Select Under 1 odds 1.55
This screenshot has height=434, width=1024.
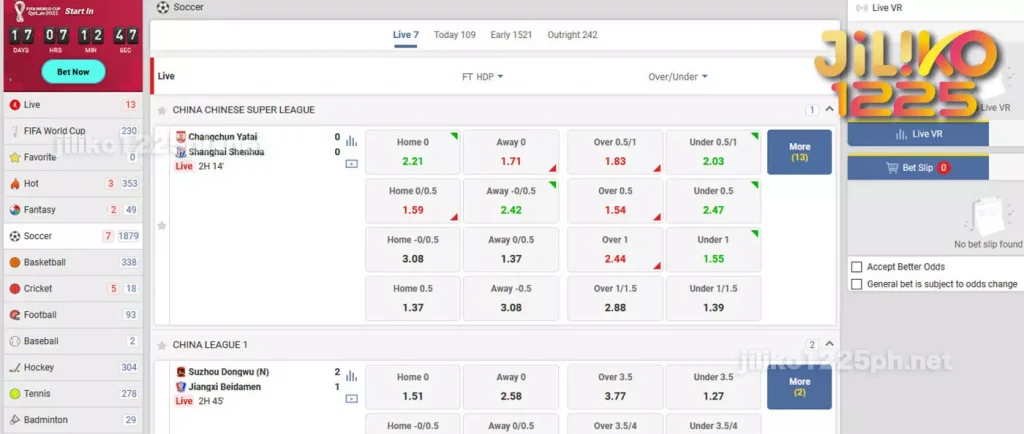point(713,249)
